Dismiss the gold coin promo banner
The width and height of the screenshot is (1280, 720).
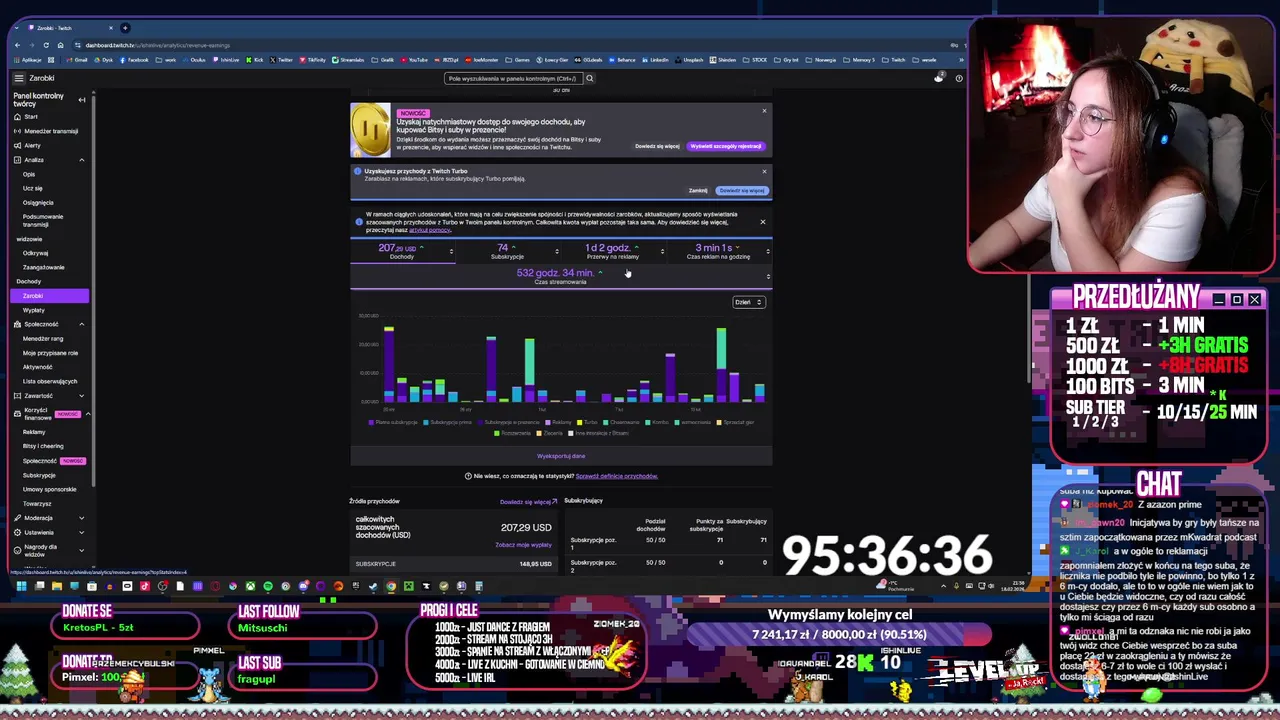[x=764, y=110]
